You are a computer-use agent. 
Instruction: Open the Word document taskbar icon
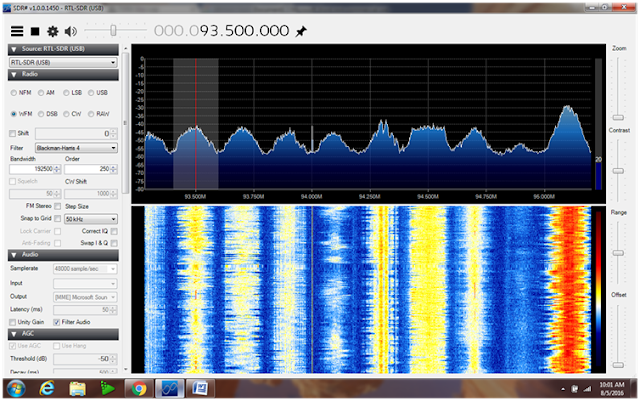(200, 389)
